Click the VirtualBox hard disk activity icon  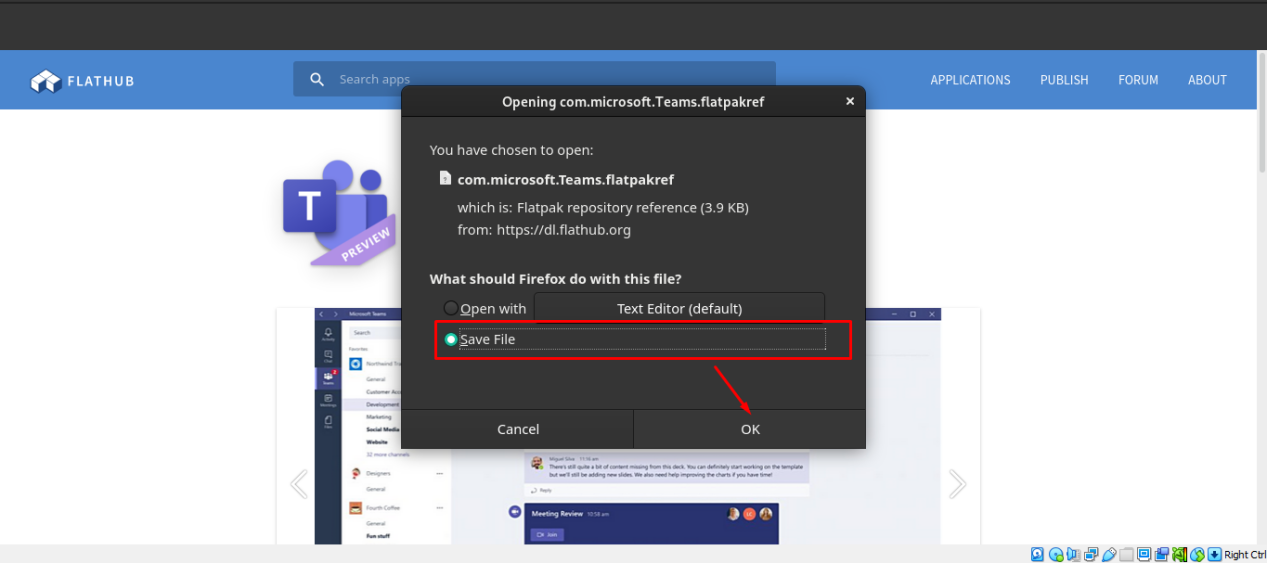[1037, 554]
